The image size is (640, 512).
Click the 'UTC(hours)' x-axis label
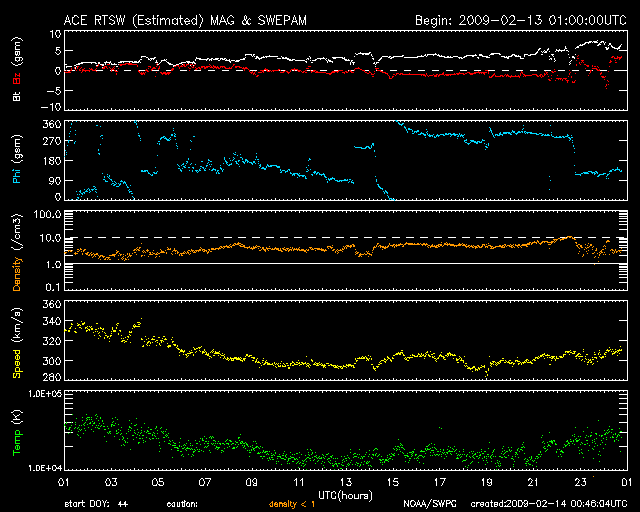(345, 496)
